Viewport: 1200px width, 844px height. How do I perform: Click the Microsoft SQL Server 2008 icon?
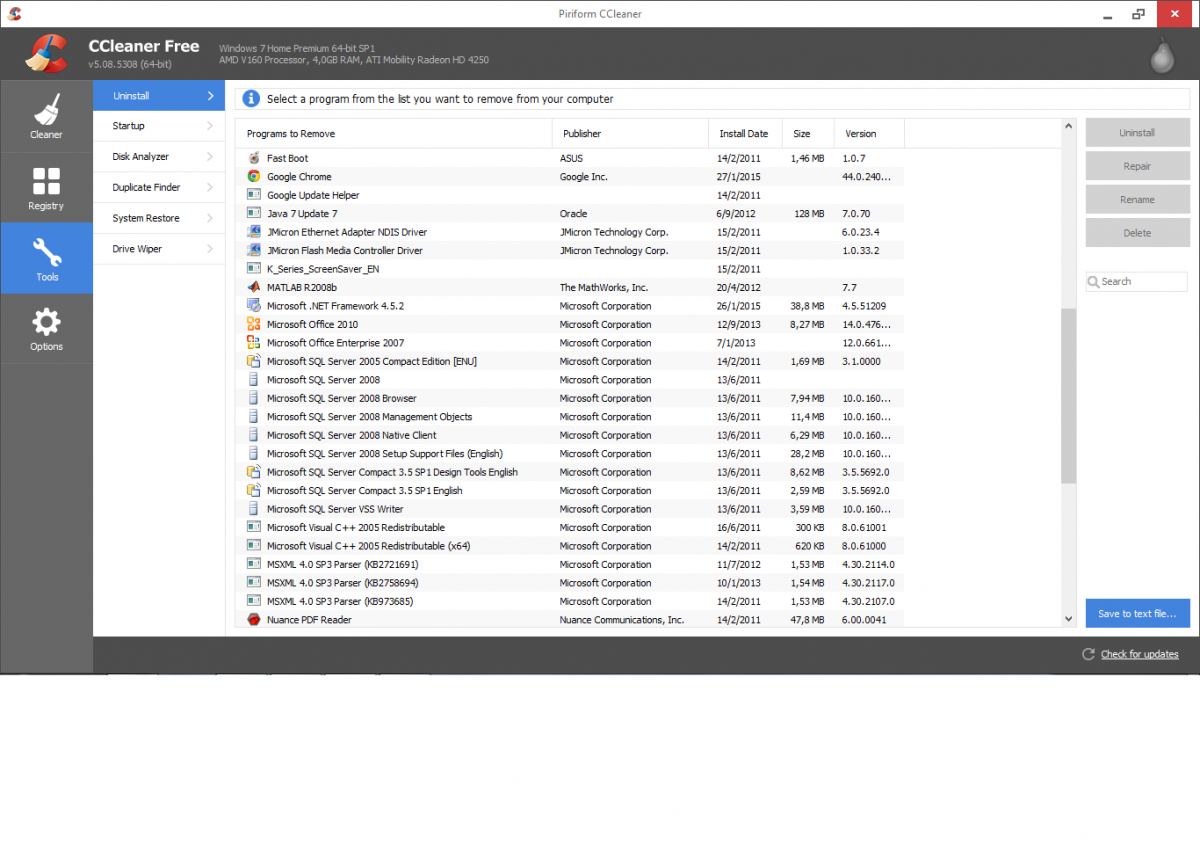(x=253, y=380)
